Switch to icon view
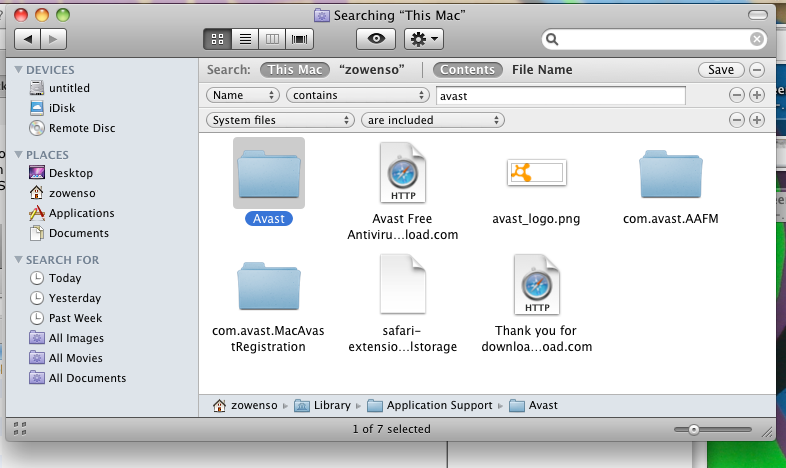Screen dimensions: 786x468 pos(218,39)
